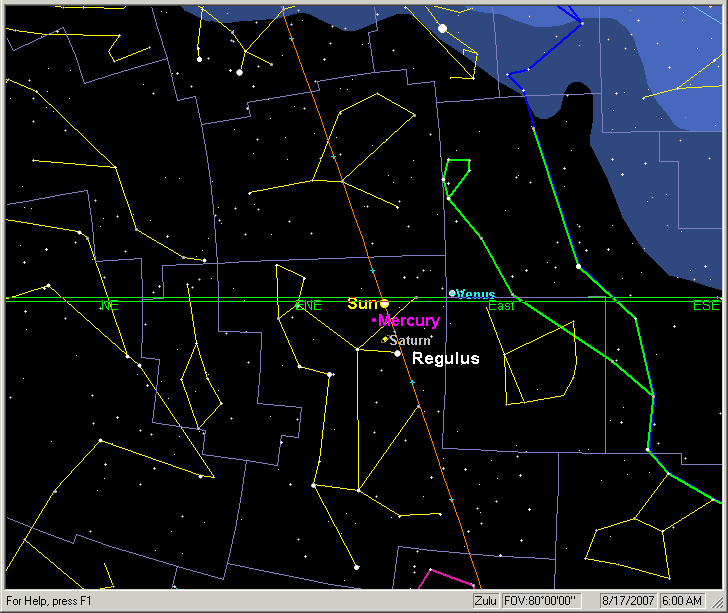Click the Zulu time zone indicator
Image resolution: width=728 pixels, height=613 pixels.
[485, 601]
